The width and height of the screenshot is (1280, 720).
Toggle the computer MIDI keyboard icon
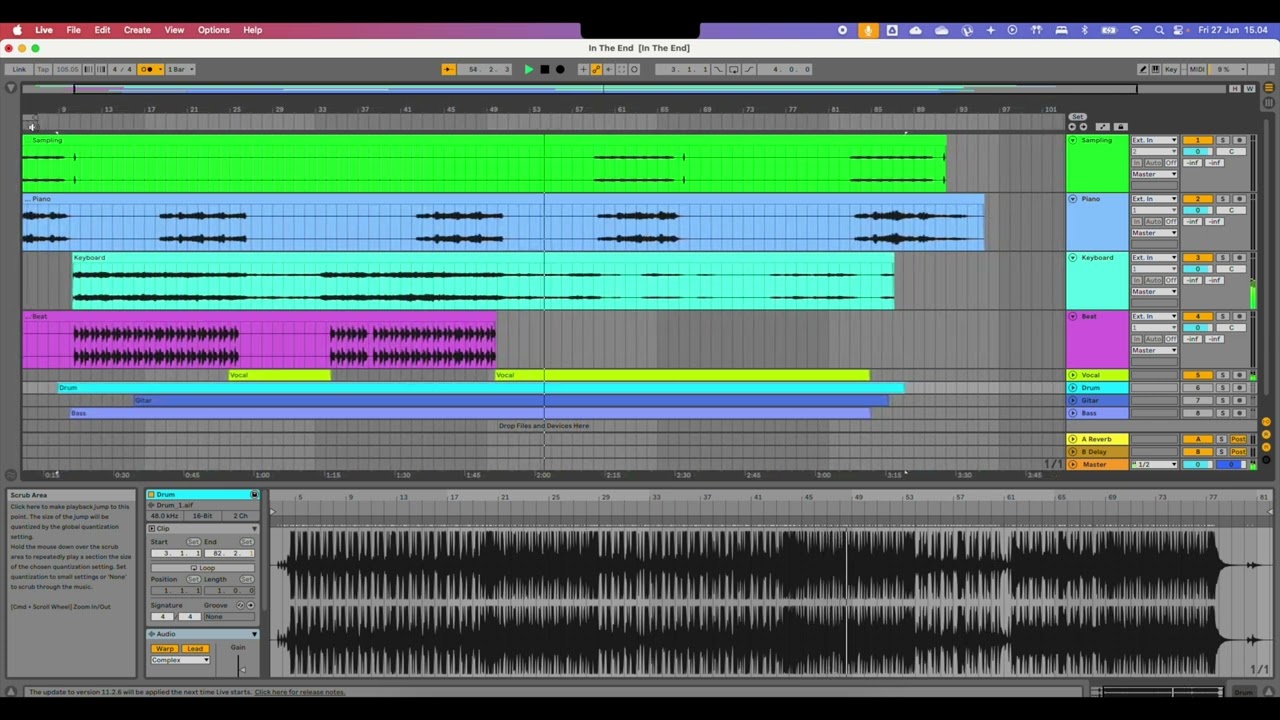coord(1155,69)
